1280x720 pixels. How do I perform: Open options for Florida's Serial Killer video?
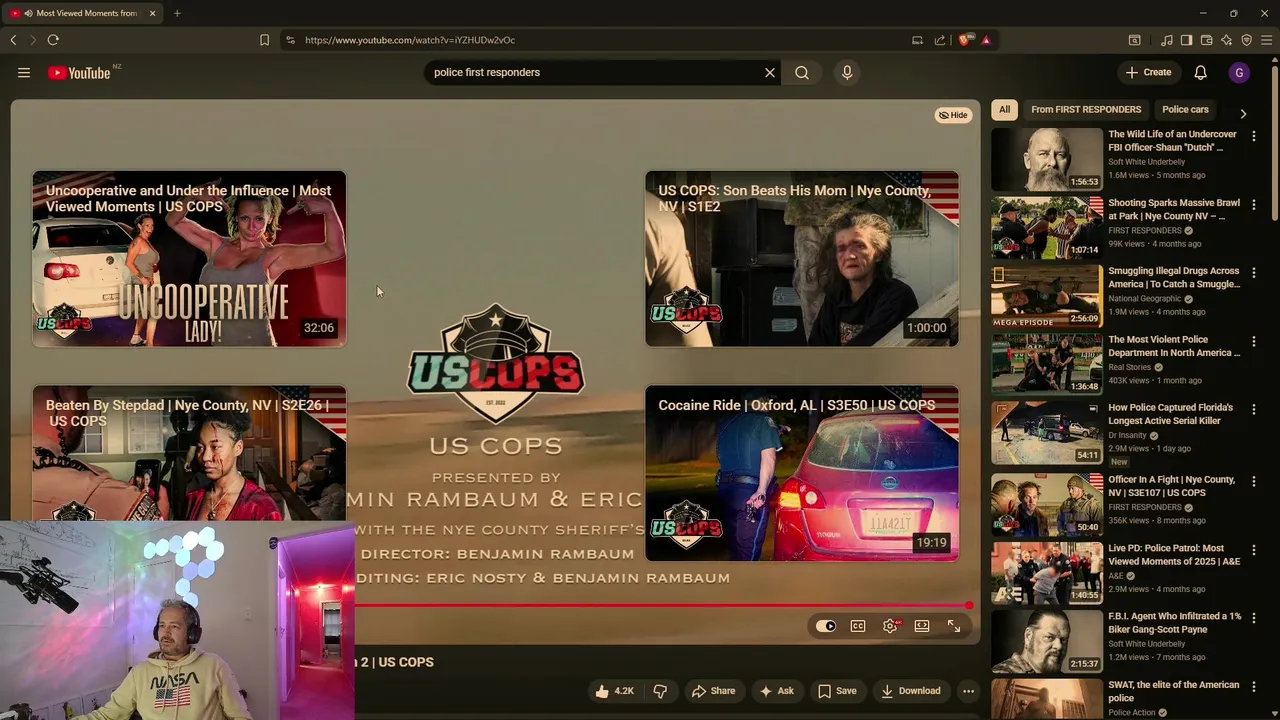click(x=1253, y=410)
